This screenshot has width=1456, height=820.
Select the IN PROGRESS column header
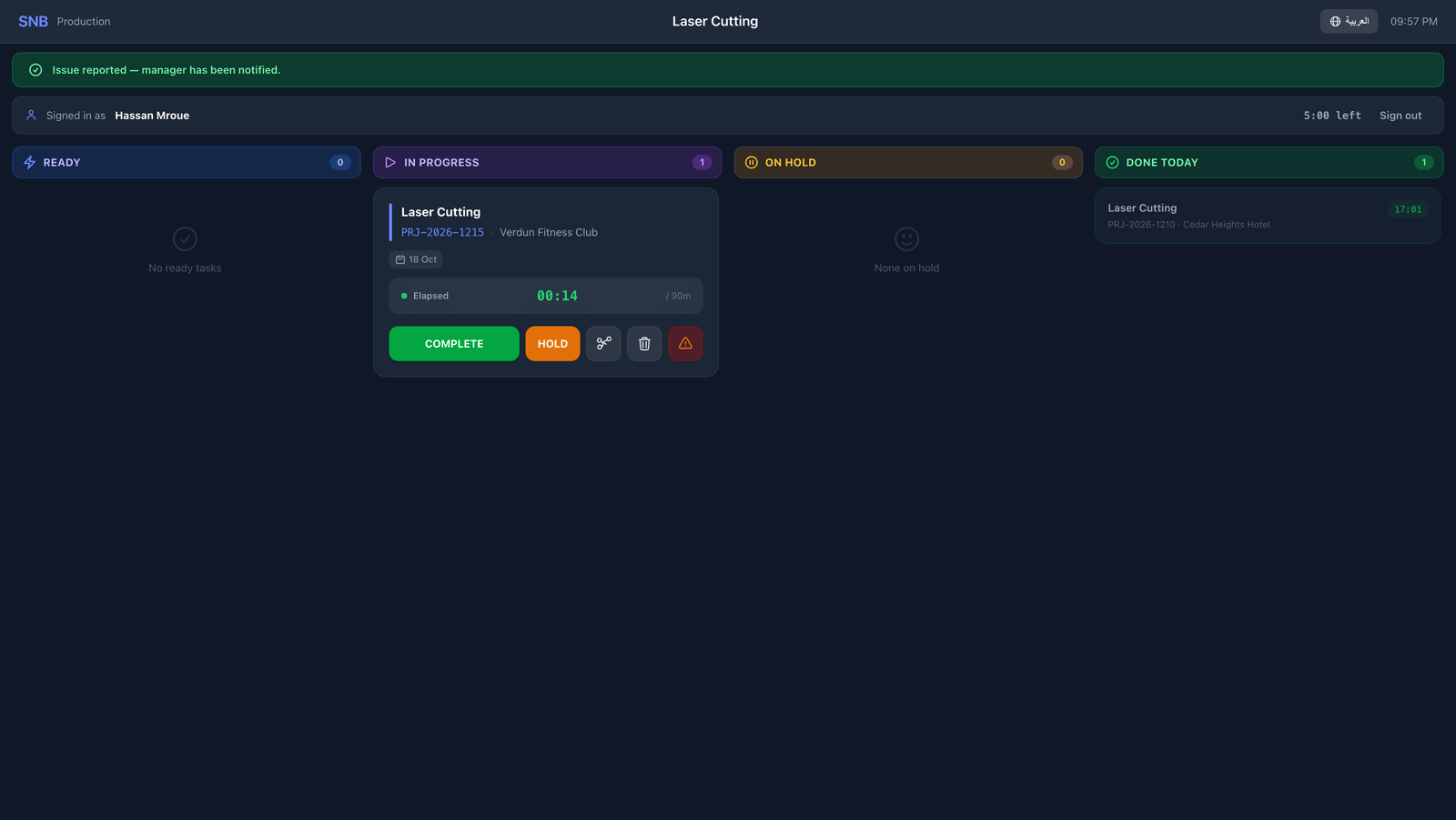[x=547, y=162]
